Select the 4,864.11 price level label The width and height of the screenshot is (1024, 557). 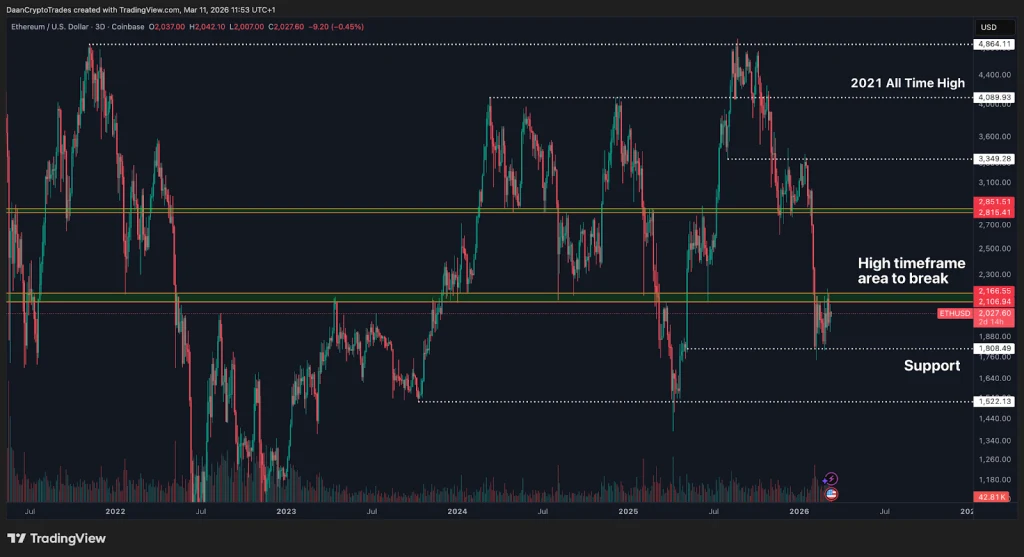tap(994, 44)
